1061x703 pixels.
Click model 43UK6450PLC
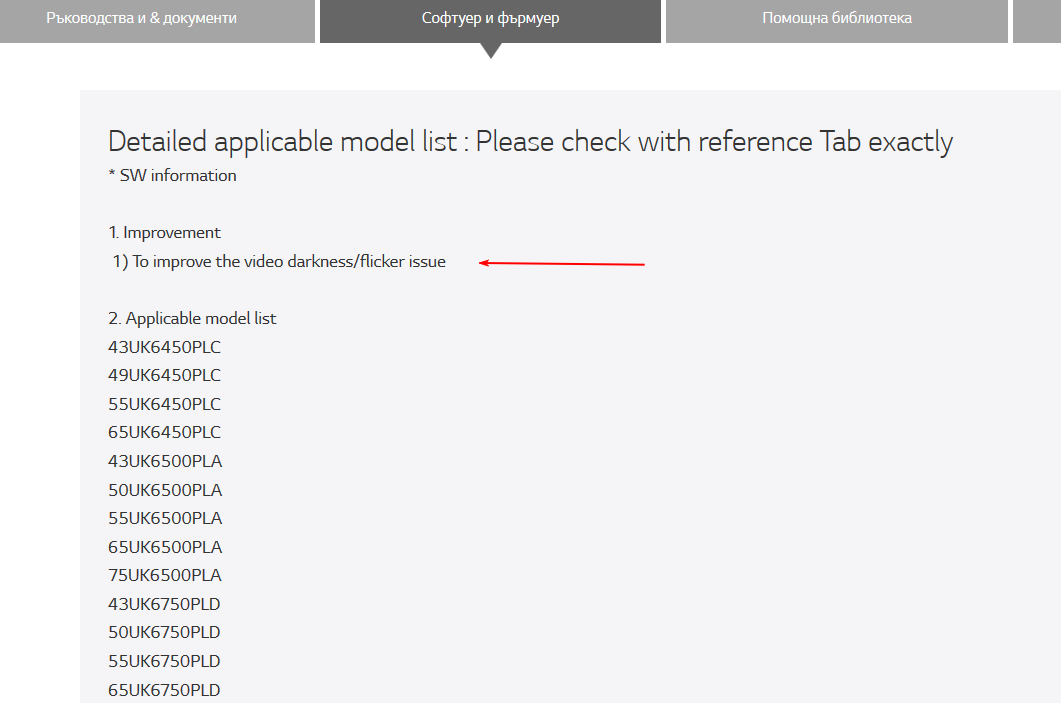pyautogui.click(x=164, y=347)
